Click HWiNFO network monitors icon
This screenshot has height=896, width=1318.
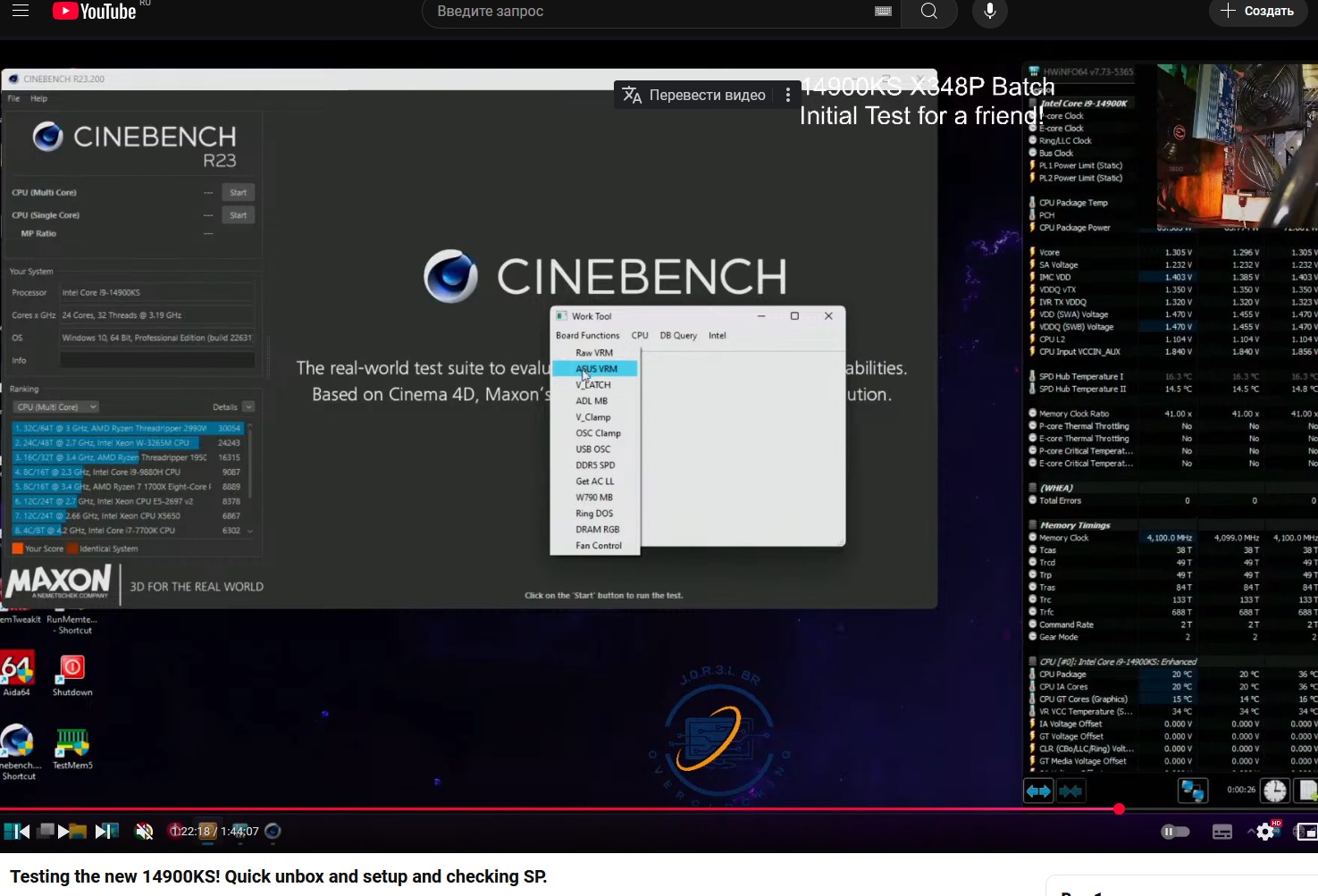tap(1193, 791)
